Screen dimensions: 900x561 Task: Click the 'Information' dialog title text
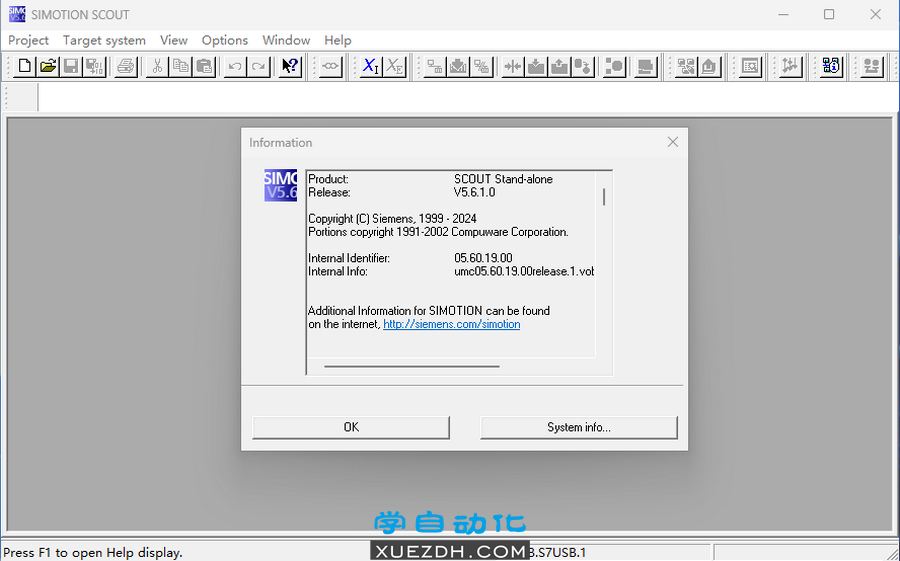tap(281, 142)
